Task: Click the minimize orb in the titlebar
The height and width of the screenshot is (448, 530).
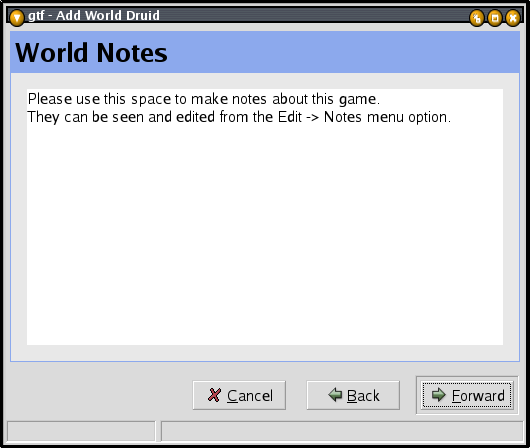Action: tap(477, 18)
